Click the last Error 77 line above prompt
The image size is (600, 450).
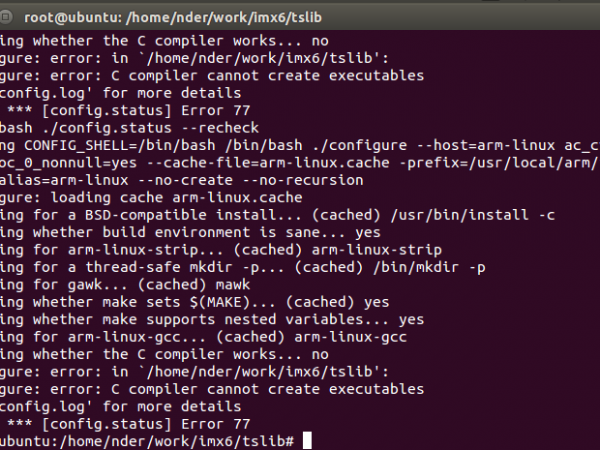[90, 423]
